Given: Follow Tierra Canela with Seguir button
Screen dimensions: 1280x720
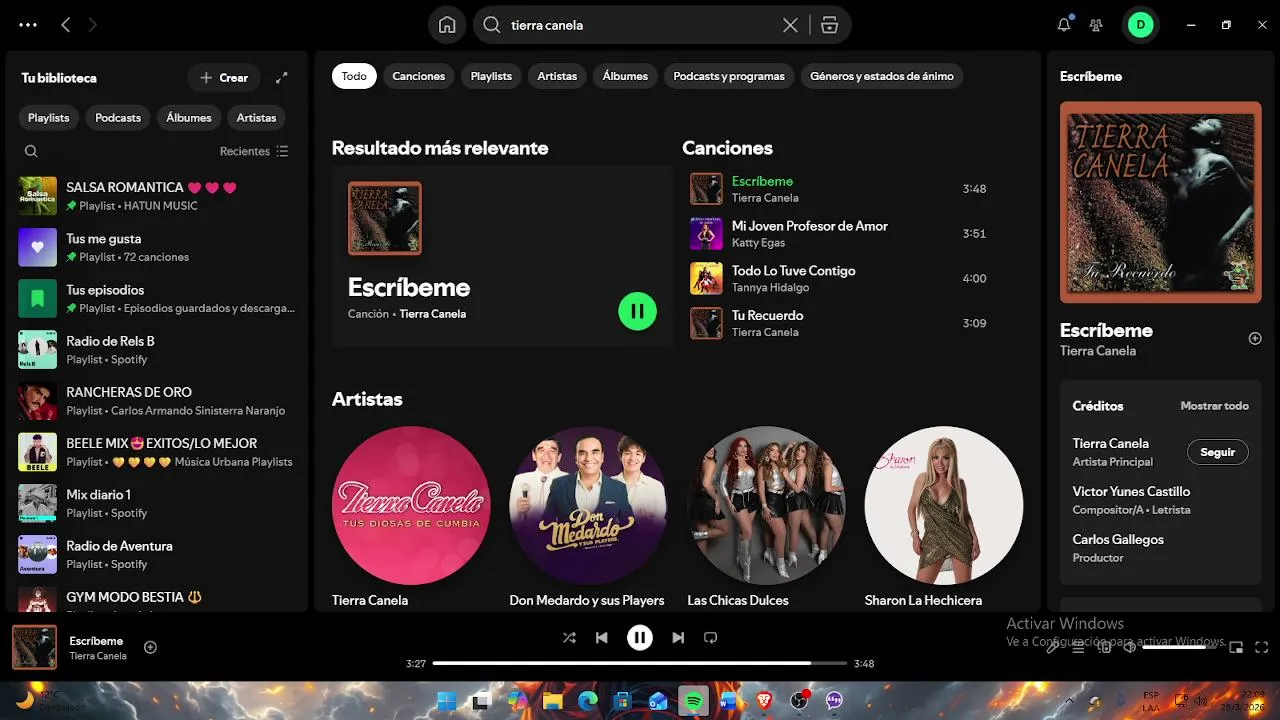Looking at the screenshot, I should pos(1217,452).
